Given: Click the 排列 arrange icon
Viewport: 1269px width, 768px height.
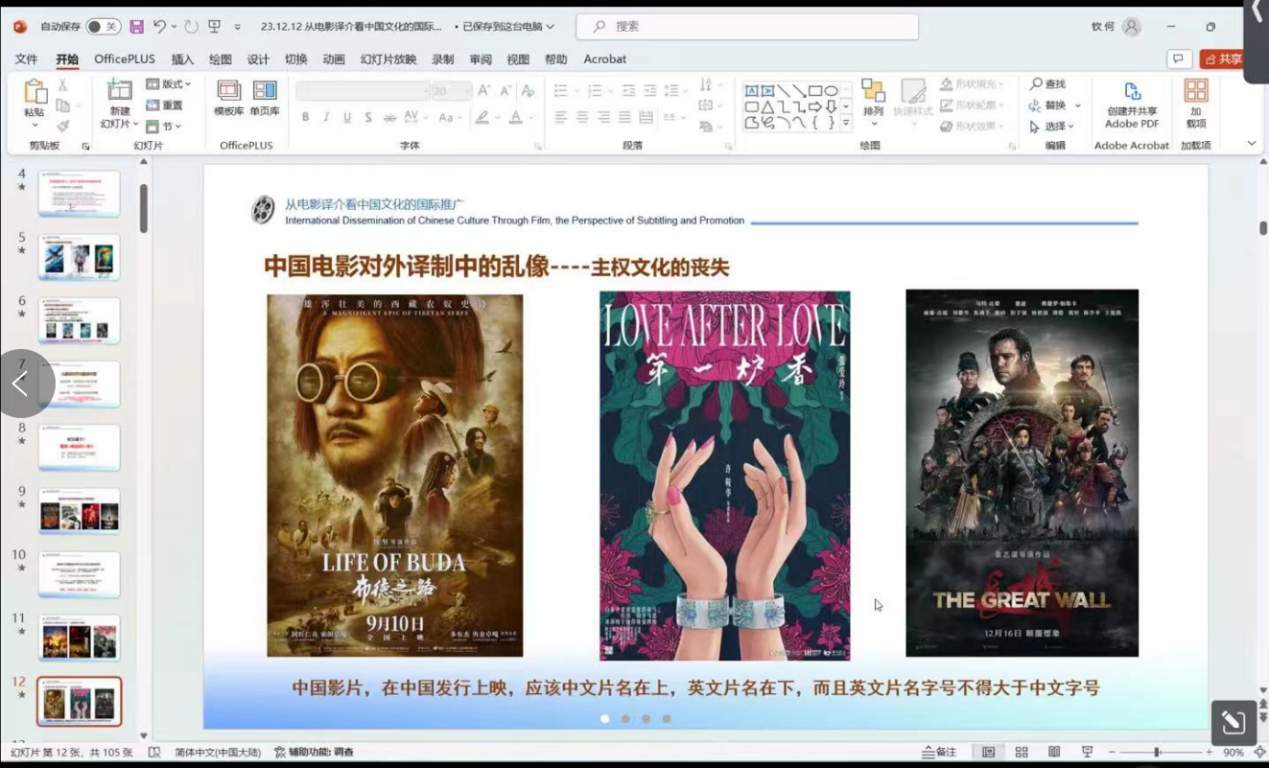Looking at the screenshot, I should (x=873, y=99).
